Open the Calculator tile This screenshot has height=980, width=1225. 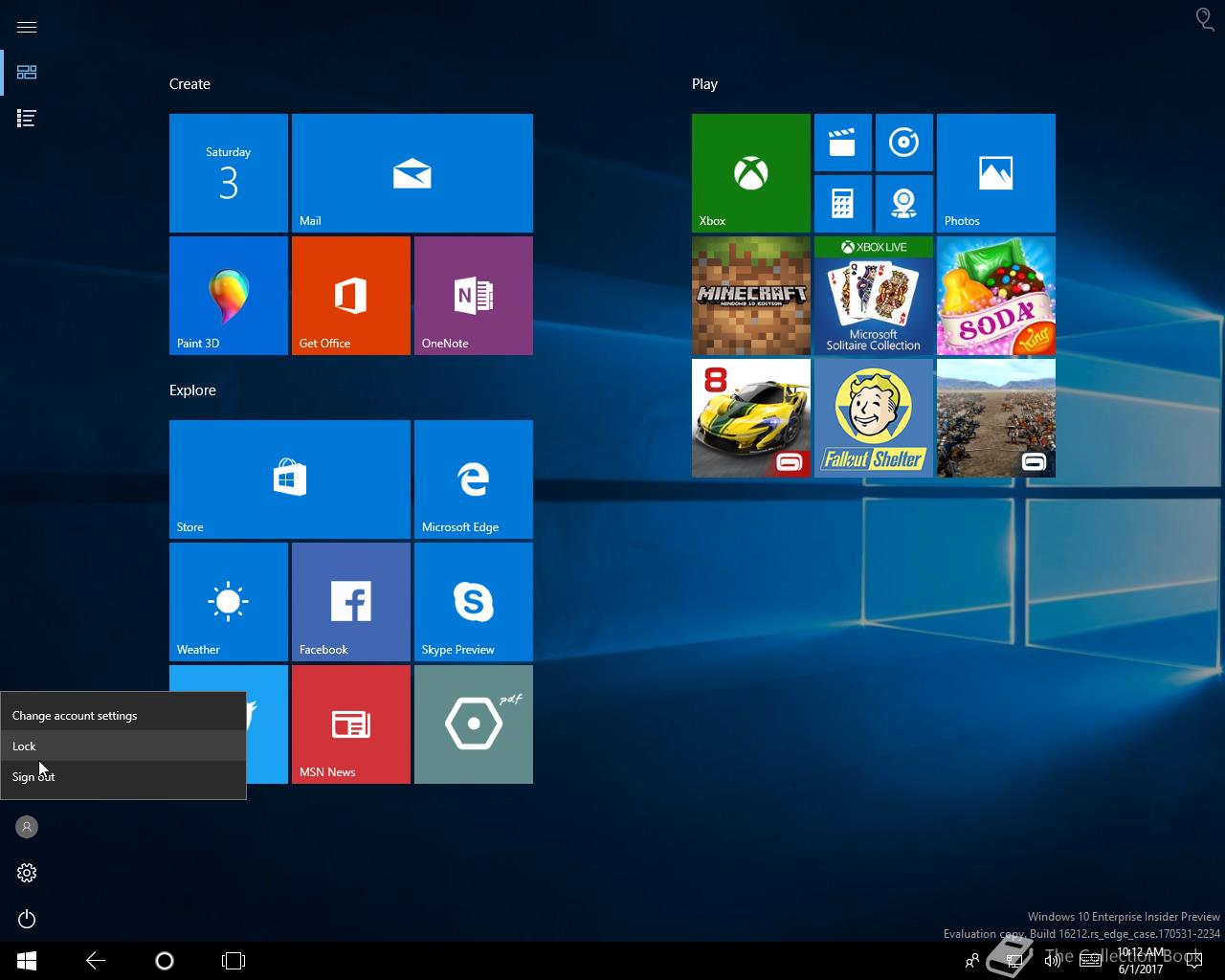click(843, 204)
